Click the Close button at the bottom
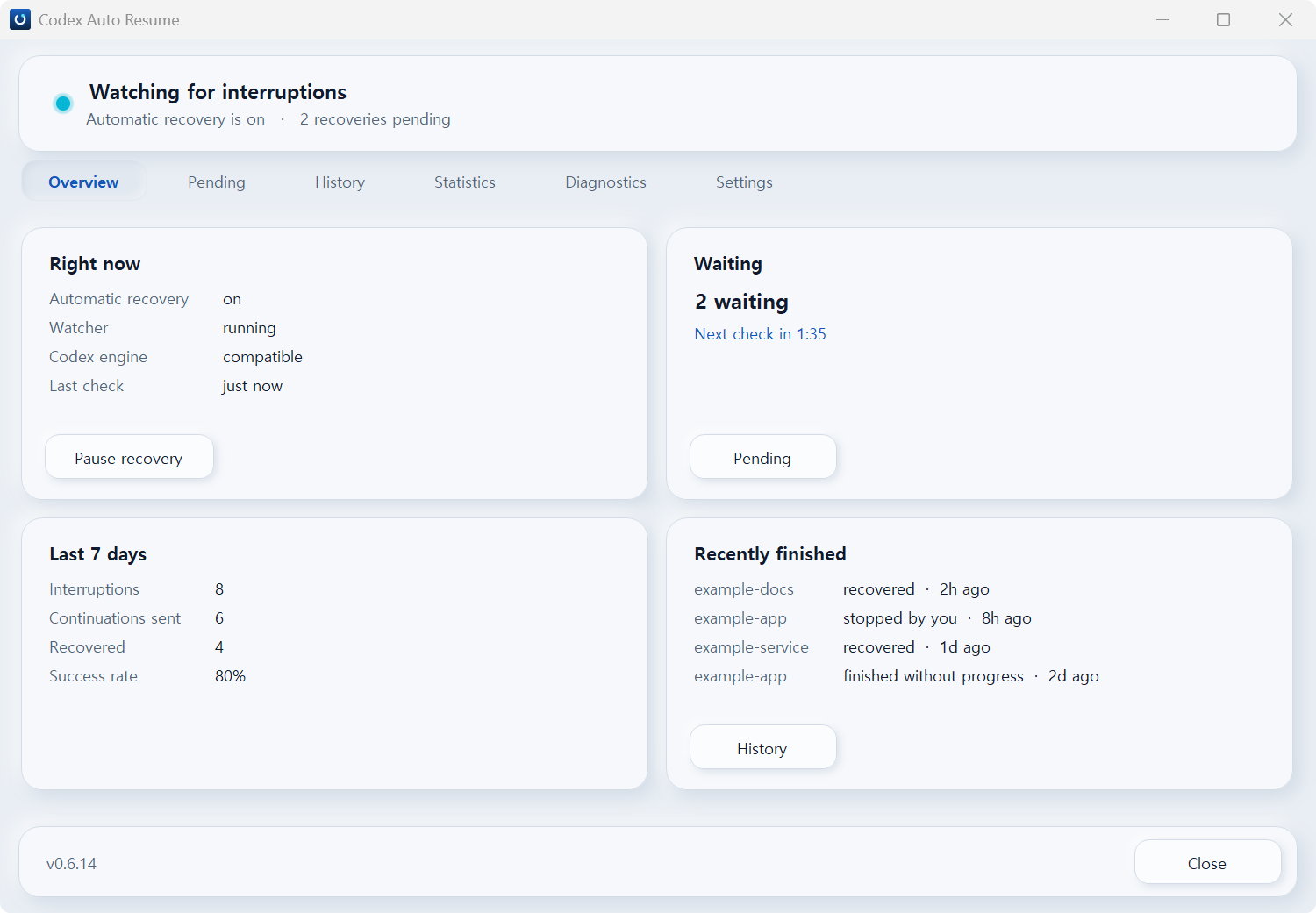Screen dimensions: 1316x913 (1207, 862)
